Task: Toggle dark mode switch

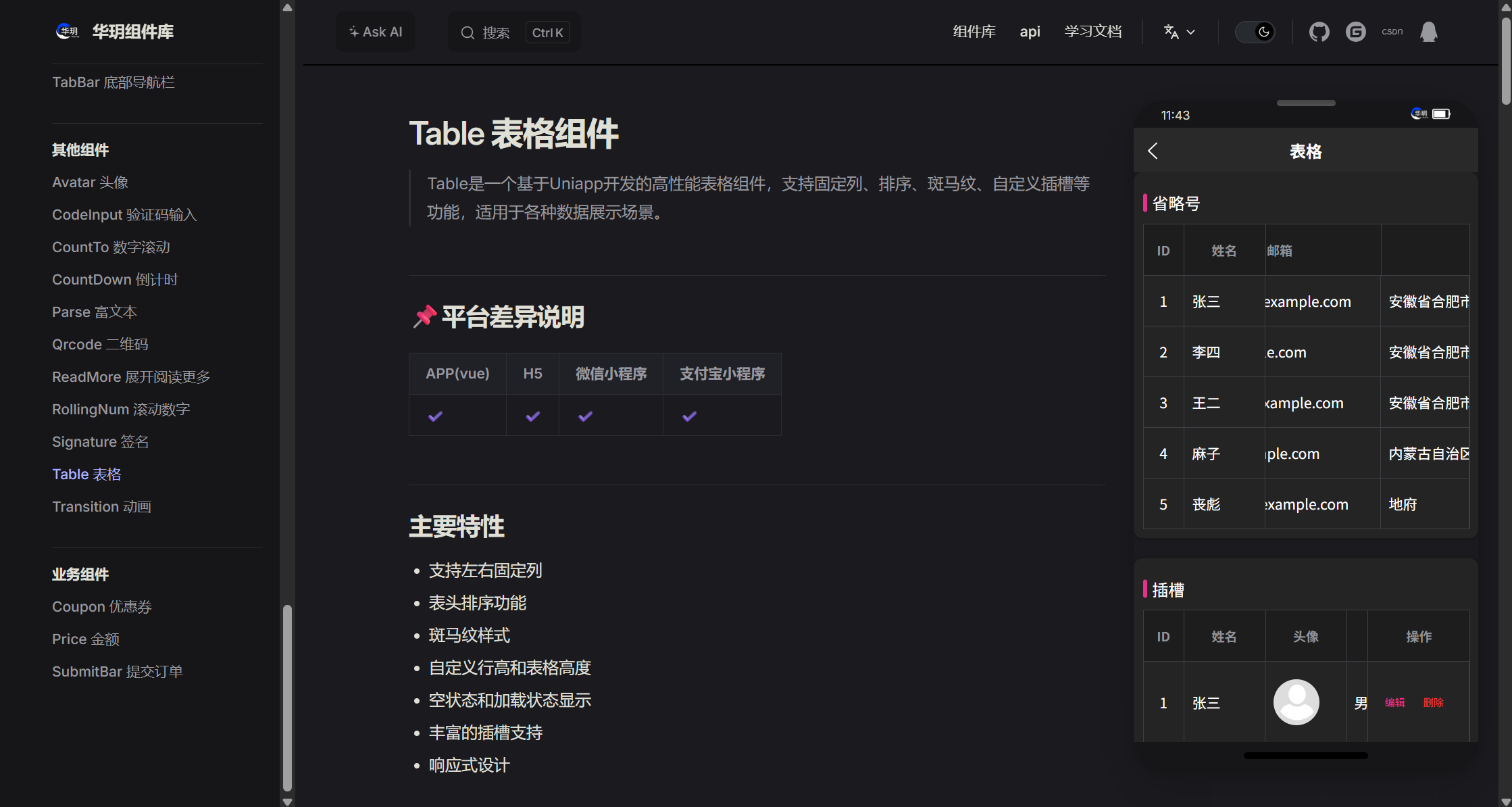Action: point(1255,32)
